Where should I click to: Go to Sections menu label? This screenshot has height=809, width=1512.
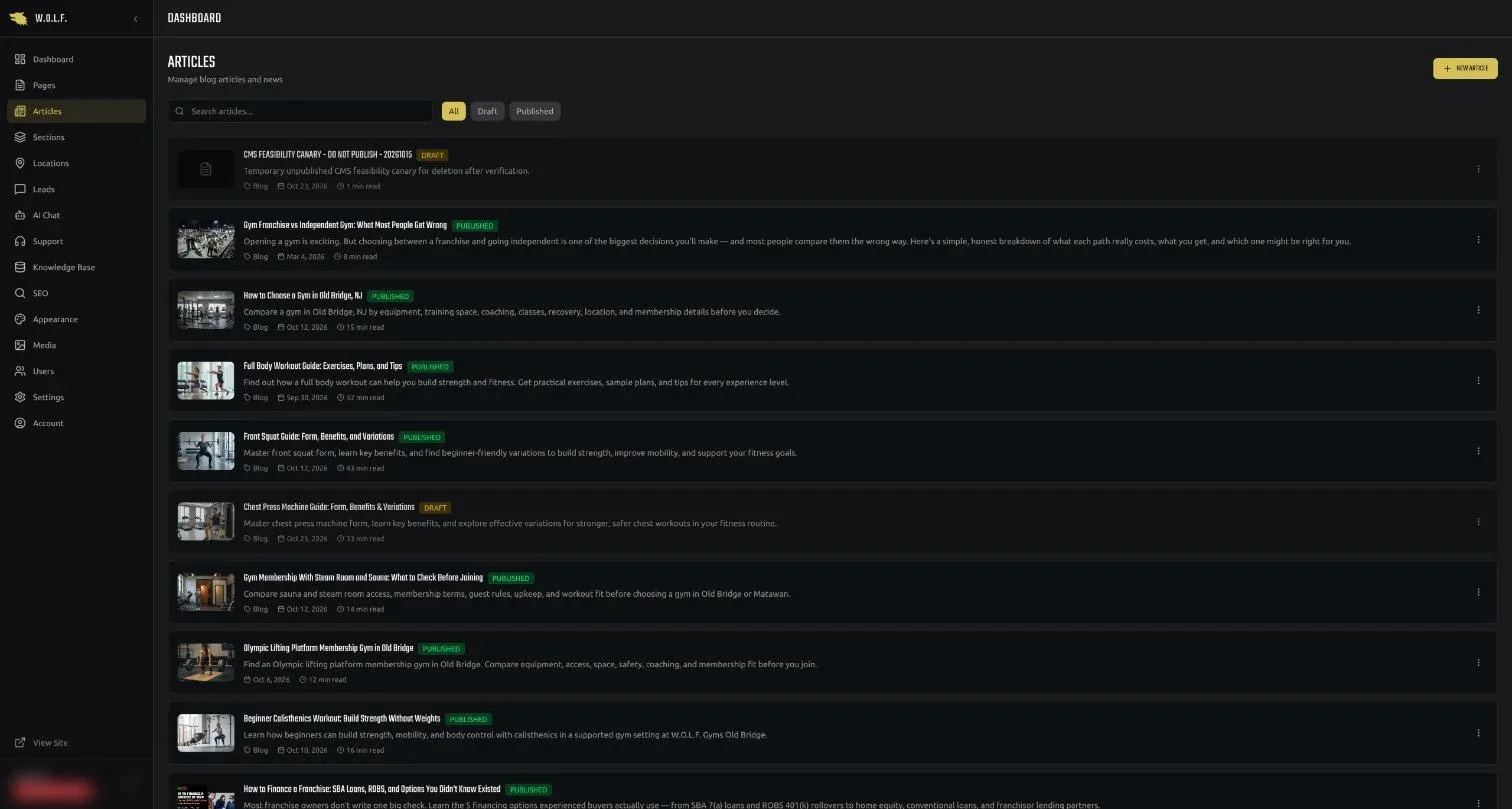pos(48,137)
